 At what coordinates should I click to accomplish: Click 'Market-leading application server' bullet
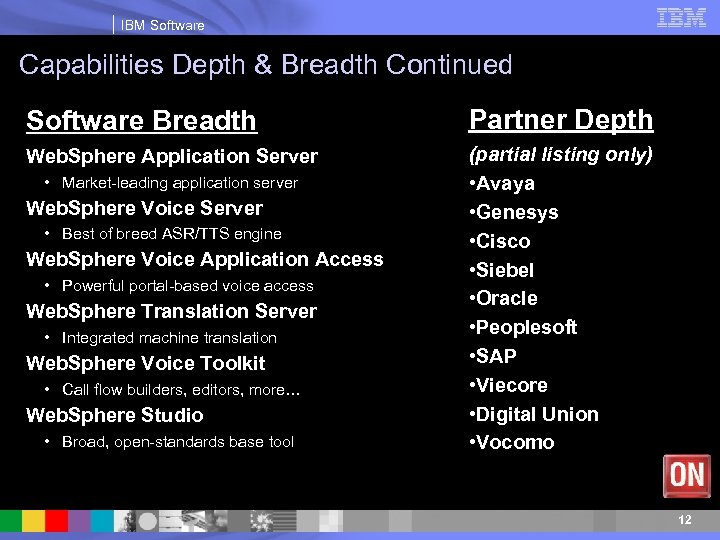pyautogui.click(x=180, y=183)
